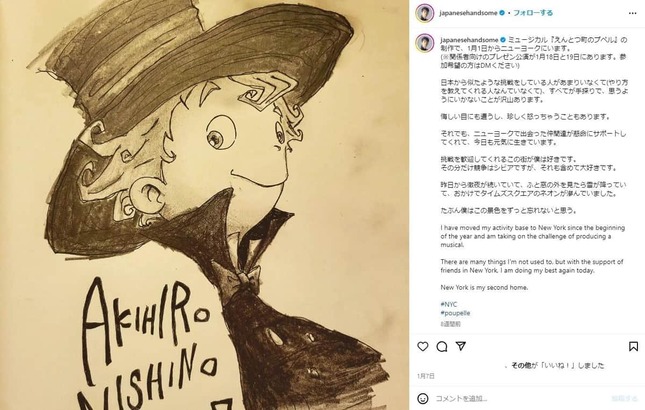Viewport: 645px width, 410px height.
Task: Click the header profile avatar
Action: click(x=425, y=13)
